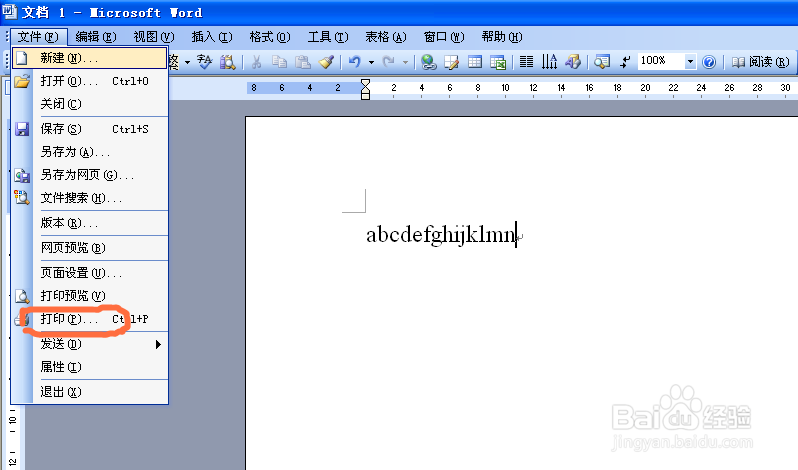Click the Insert Table icon
Image resolution: width=798 pixels, height=470 pixels.
pos(475,62)
